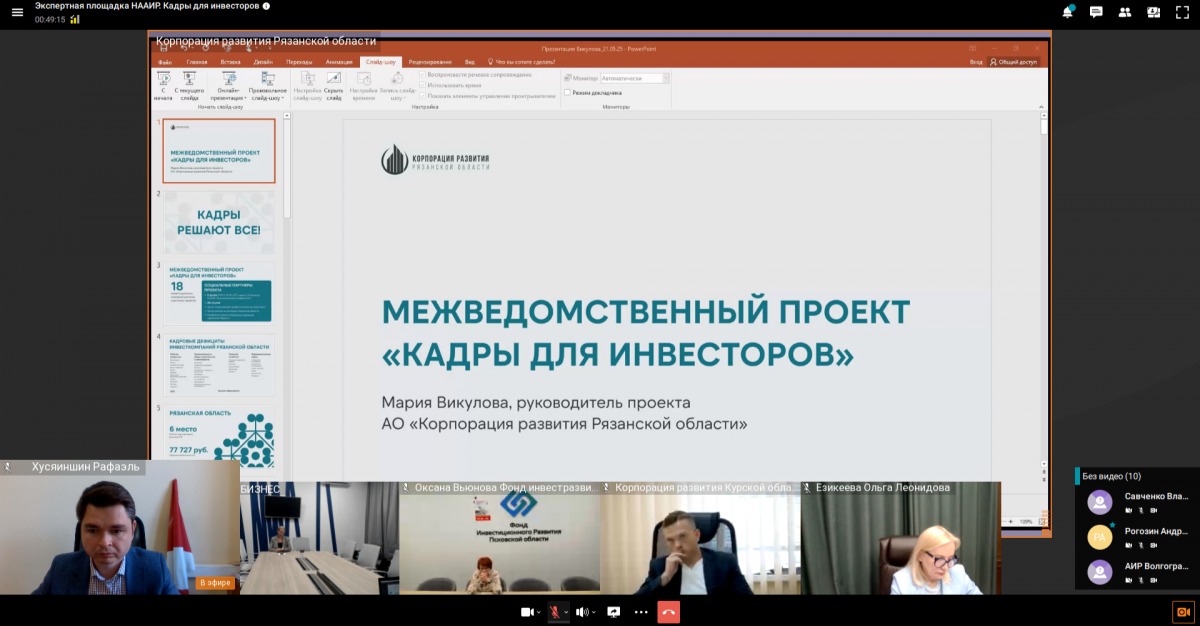Start screen sharing
The height and width of the screenshot is (626, 1200).
[614, 612]
